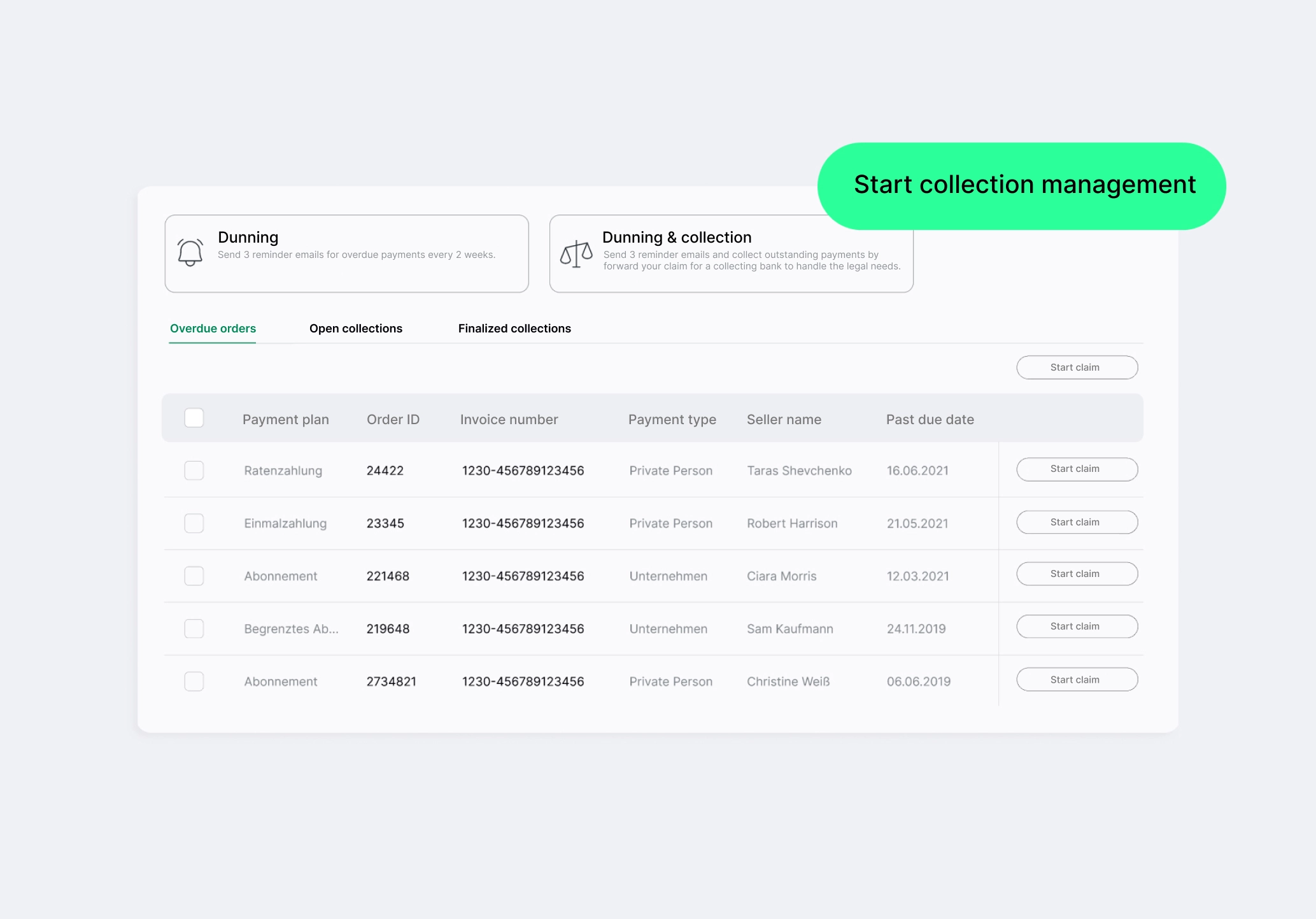
Task: Click the Payment plan column header
Action: coord(285,419)
